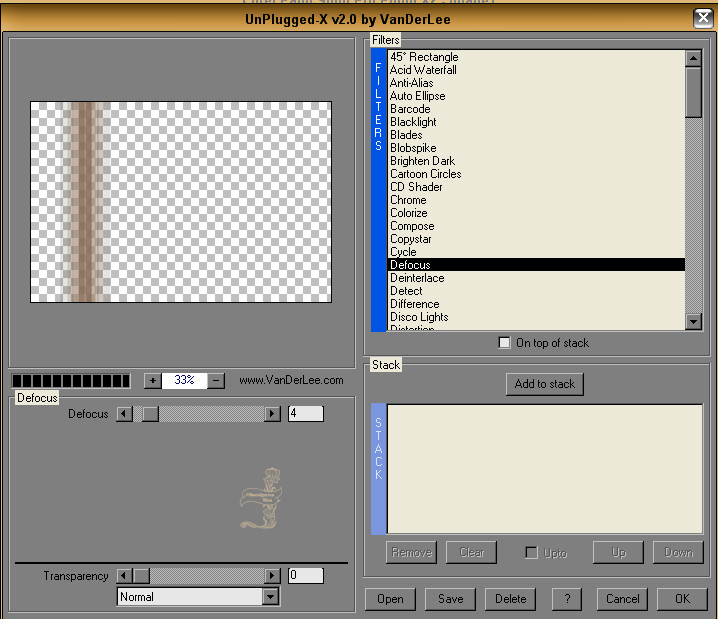Select the Brighten Dark filter
The width and height of the screenshot is (718, 619).
tap(536, 161)
